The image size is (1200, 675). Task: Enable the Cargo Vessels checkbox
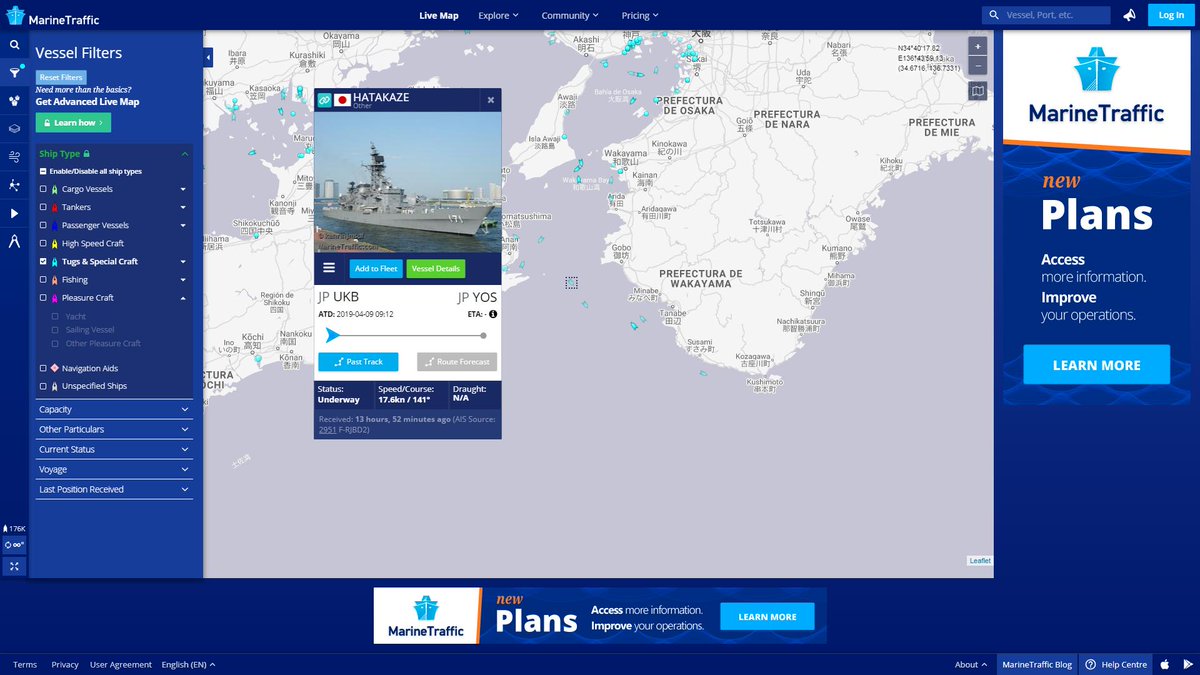pos(43,189)
